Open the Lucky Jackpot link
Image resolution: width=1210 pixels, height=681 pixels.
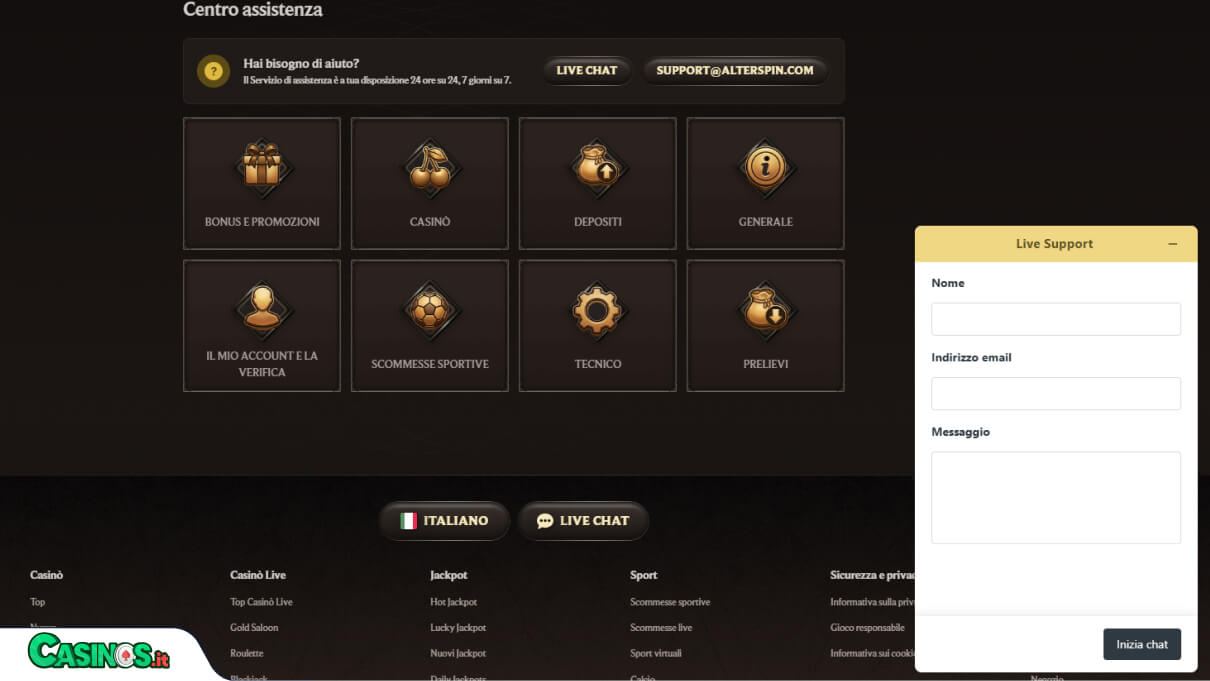click(x=458, y=628)
